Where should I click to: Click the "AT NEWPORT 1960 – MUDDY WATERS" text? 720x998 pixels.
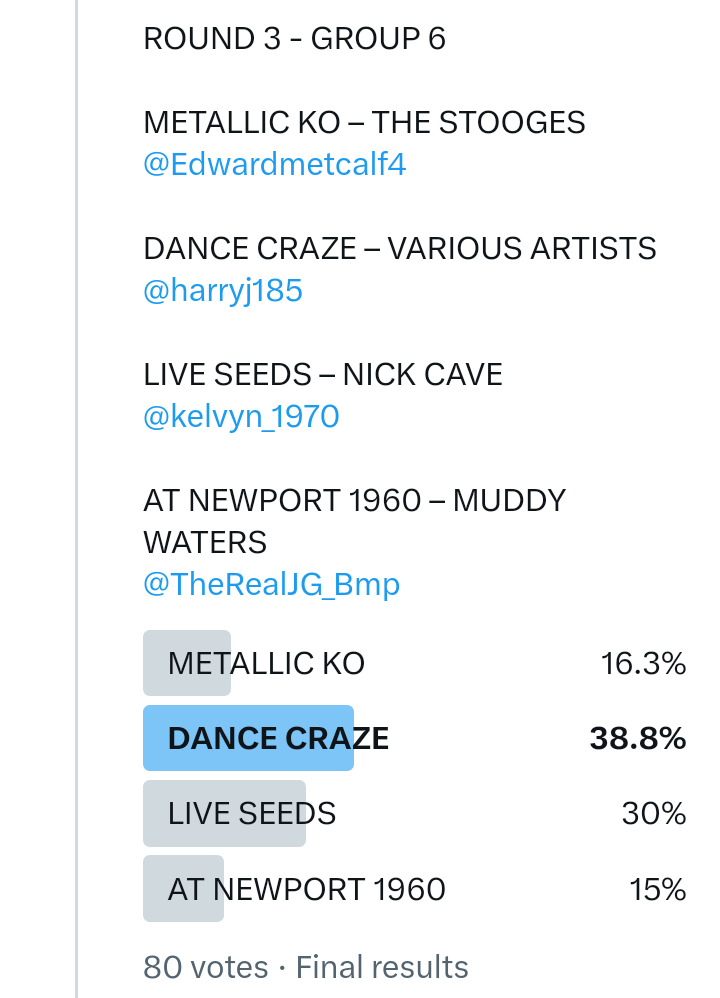pyautogui.click(x=355, y=521)
